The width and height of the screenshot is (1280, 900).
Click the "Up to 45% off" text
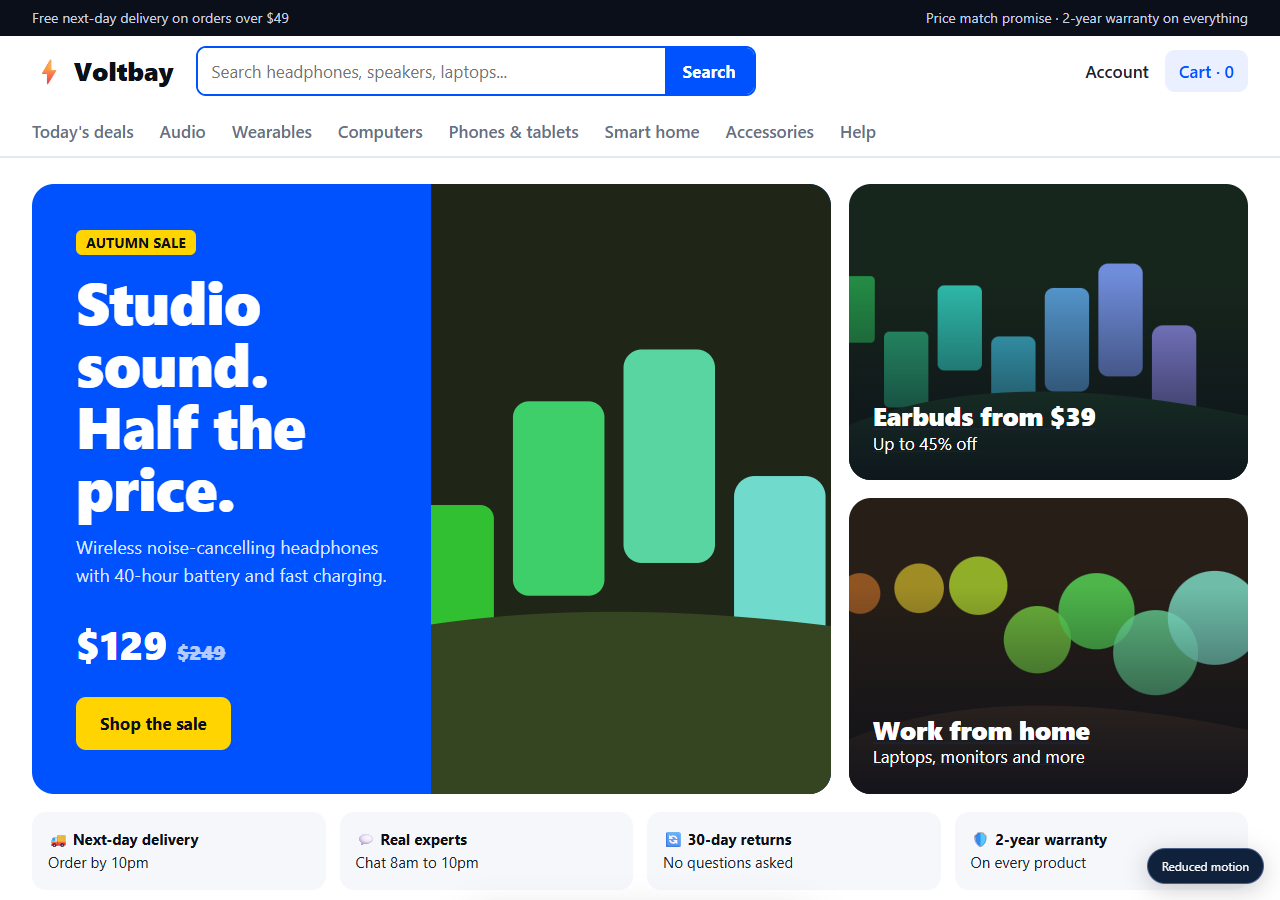tap(925, 444)
